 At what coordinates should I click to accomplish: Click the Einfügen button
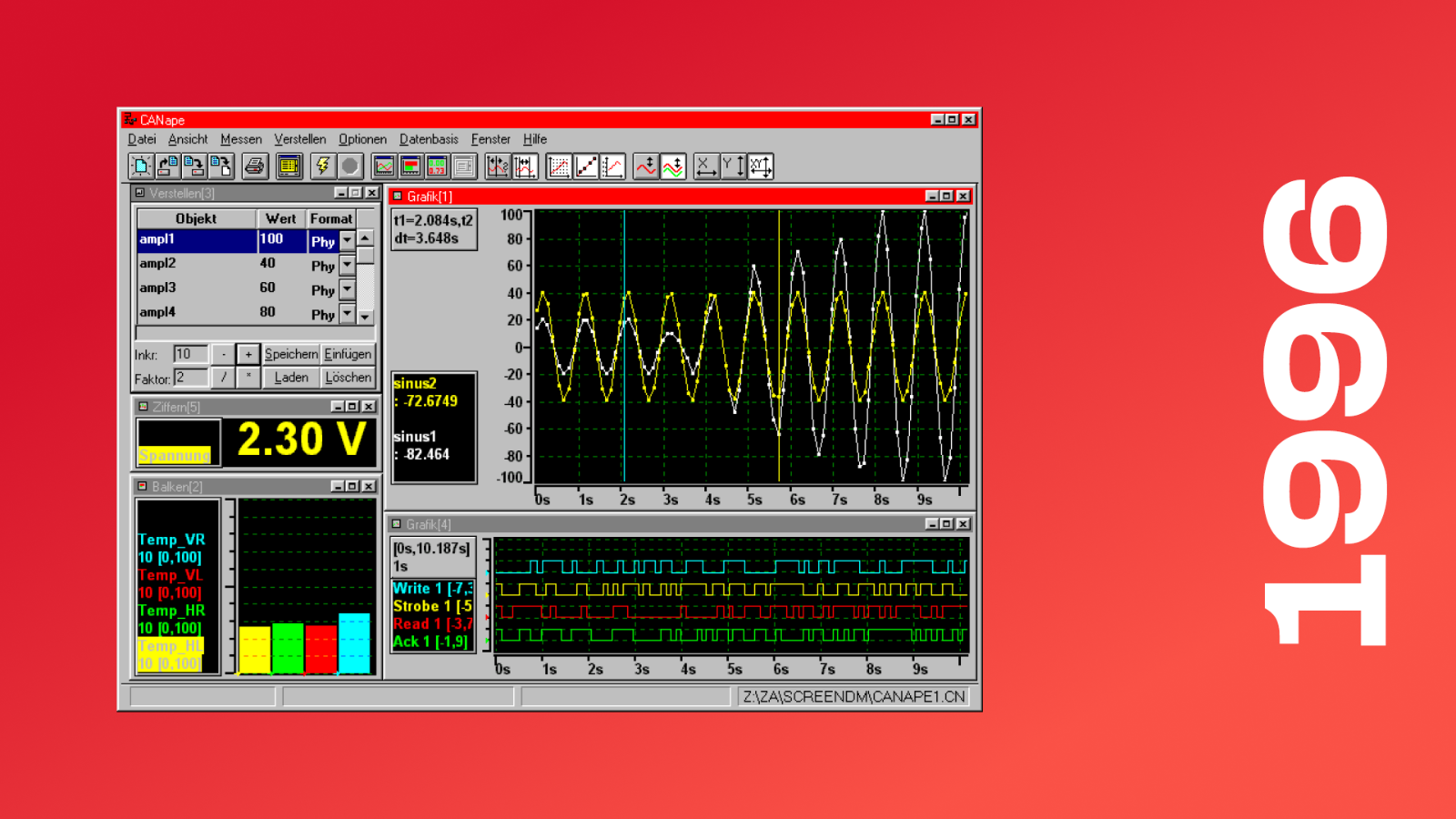tap(348, 354)
